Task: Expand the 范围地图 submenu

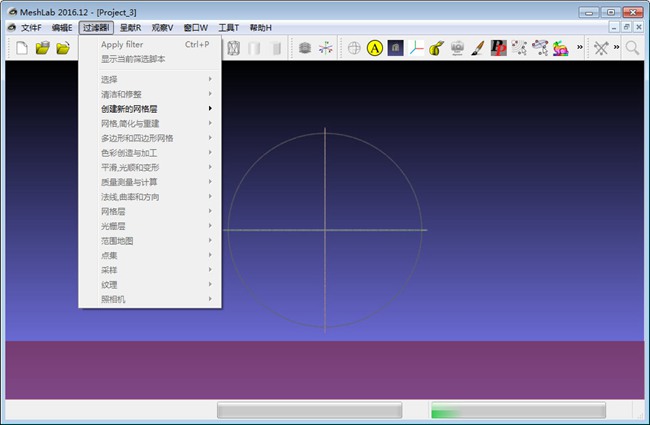Action: [150, 241]
